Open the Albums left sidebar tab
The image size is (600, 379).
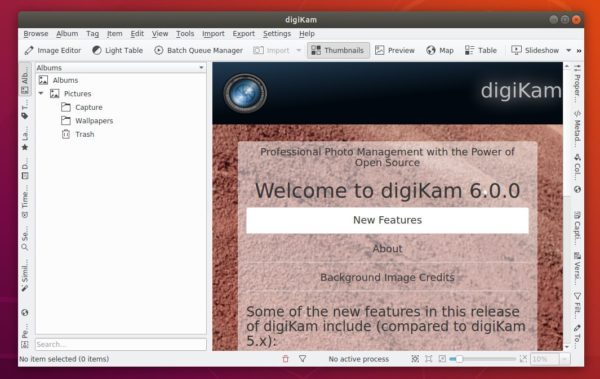pos(25,80)
